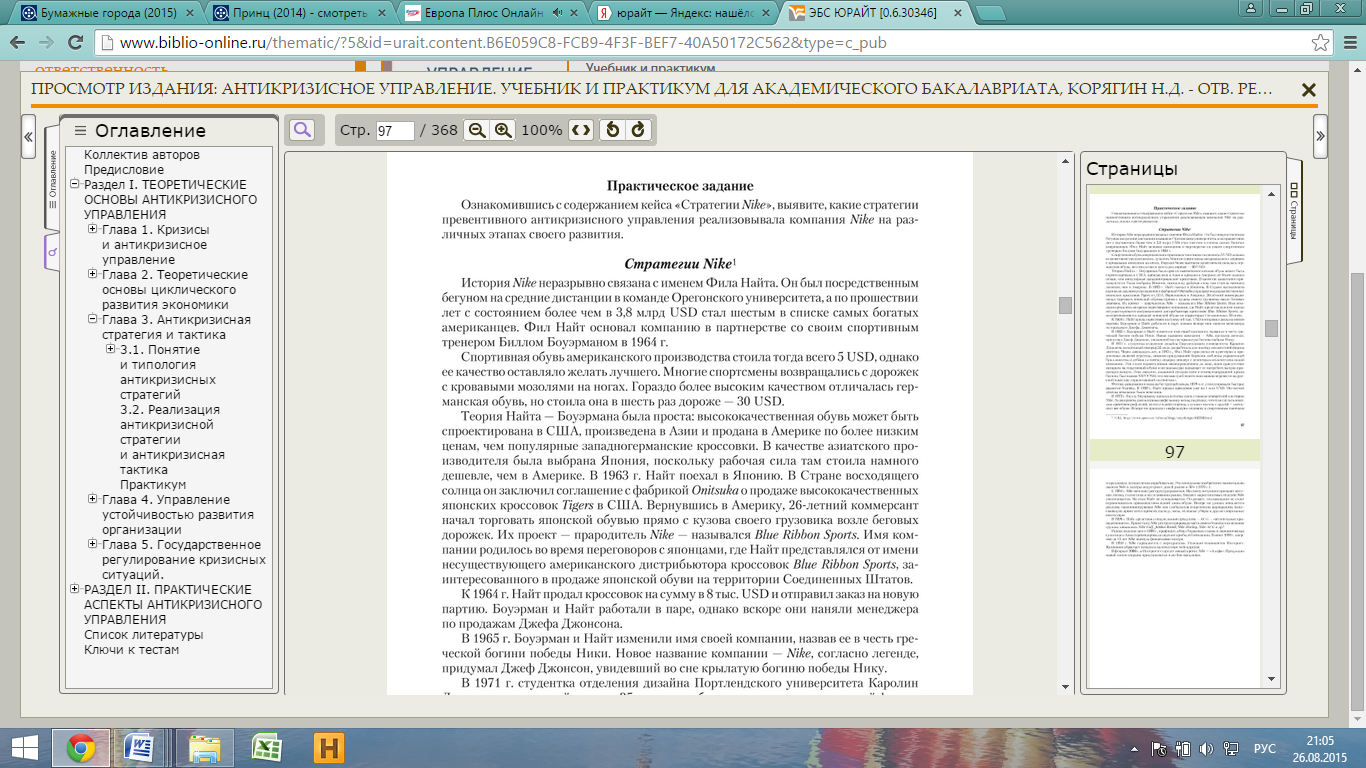Collapse right panel with double chevron

pos(1321,136)
